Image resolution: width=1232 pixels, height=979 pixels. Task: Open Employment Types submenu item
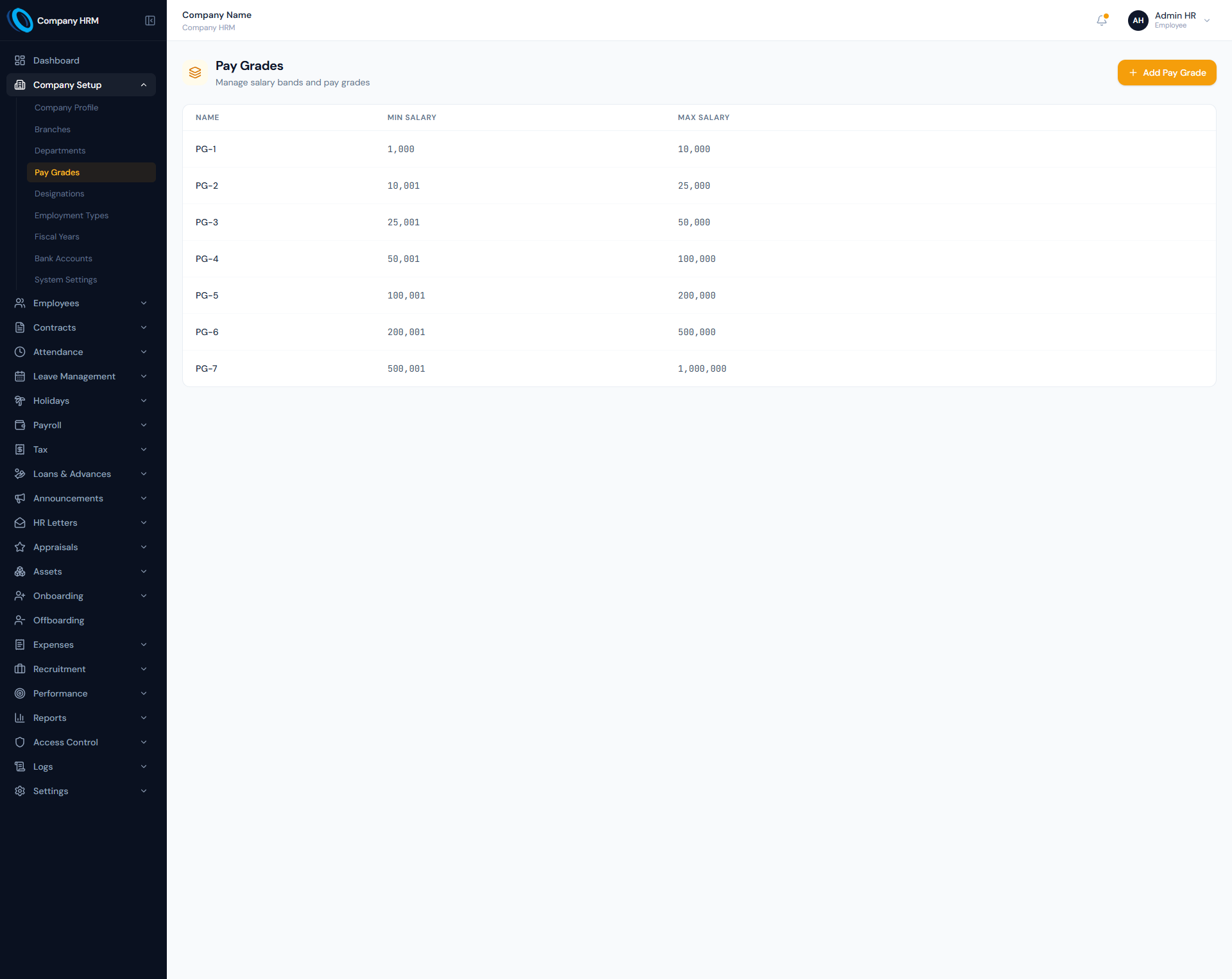(x=91, y=215)
